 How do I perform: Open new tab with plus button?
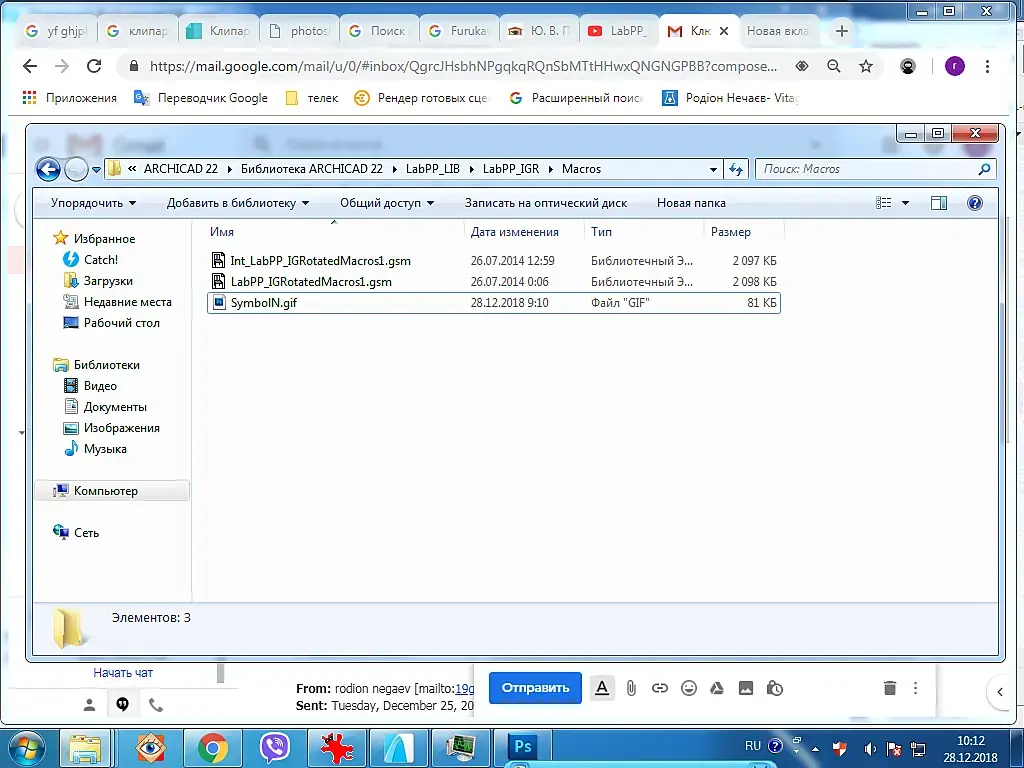point(842,31)
